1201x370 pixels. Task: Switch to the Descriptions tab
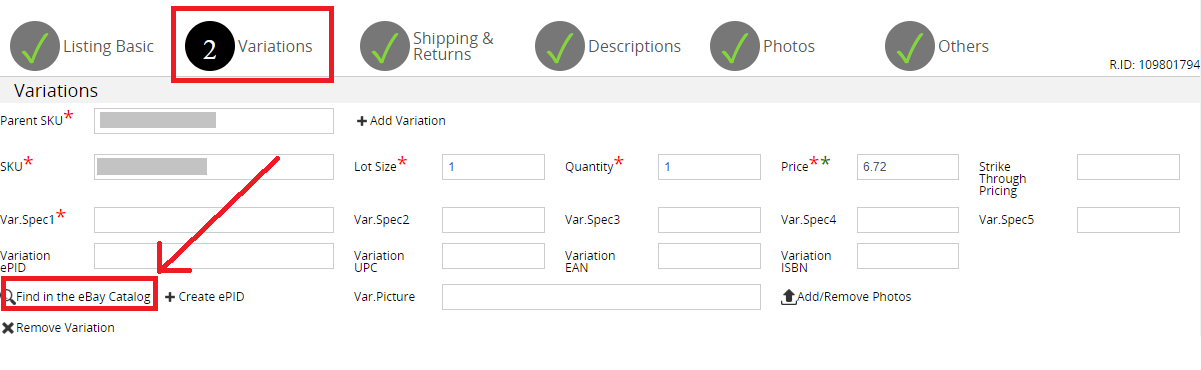[x=634, y=47]
